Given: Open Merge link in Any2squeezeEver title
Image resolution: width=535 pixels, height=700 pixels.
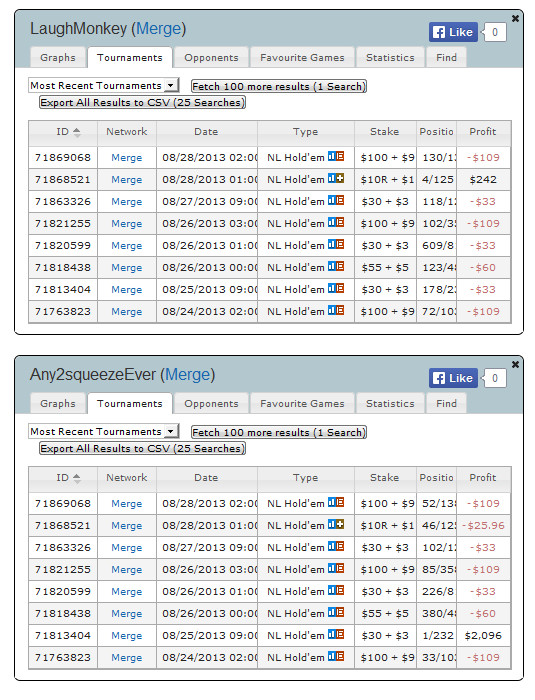Looking at the screenshot, I should [188, 375].
